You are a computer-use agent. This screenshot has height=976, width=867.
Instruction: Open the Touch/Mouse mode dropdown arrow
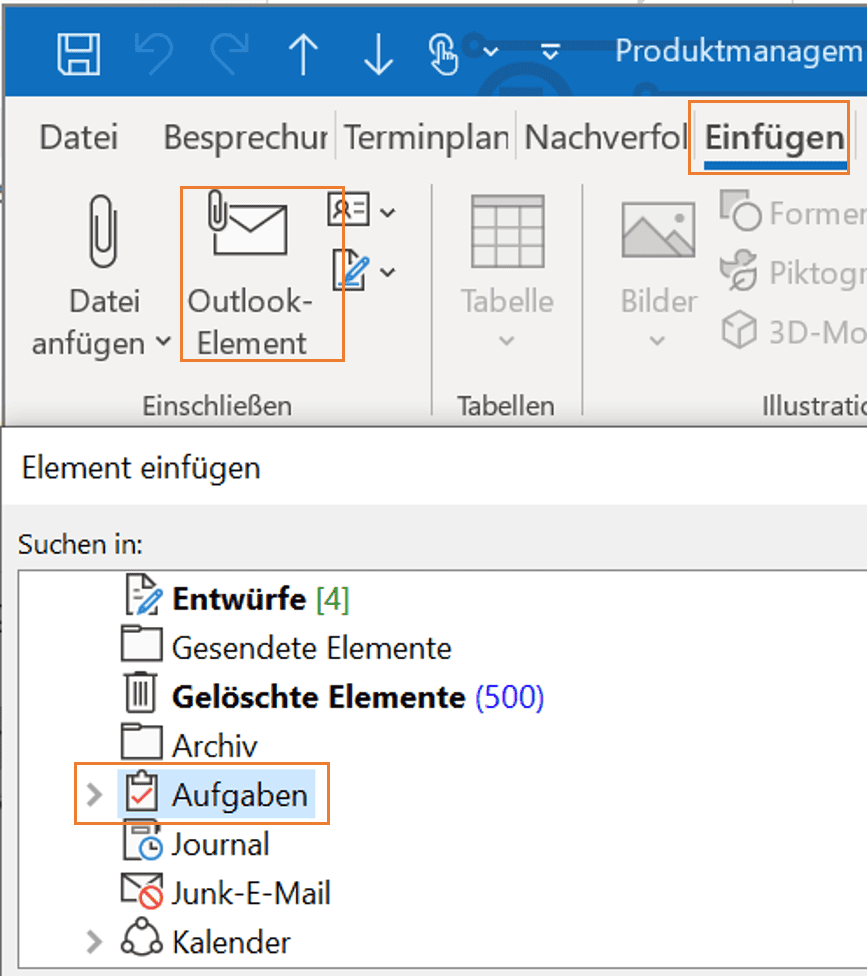pyautogui.click(x=490, y=52)
